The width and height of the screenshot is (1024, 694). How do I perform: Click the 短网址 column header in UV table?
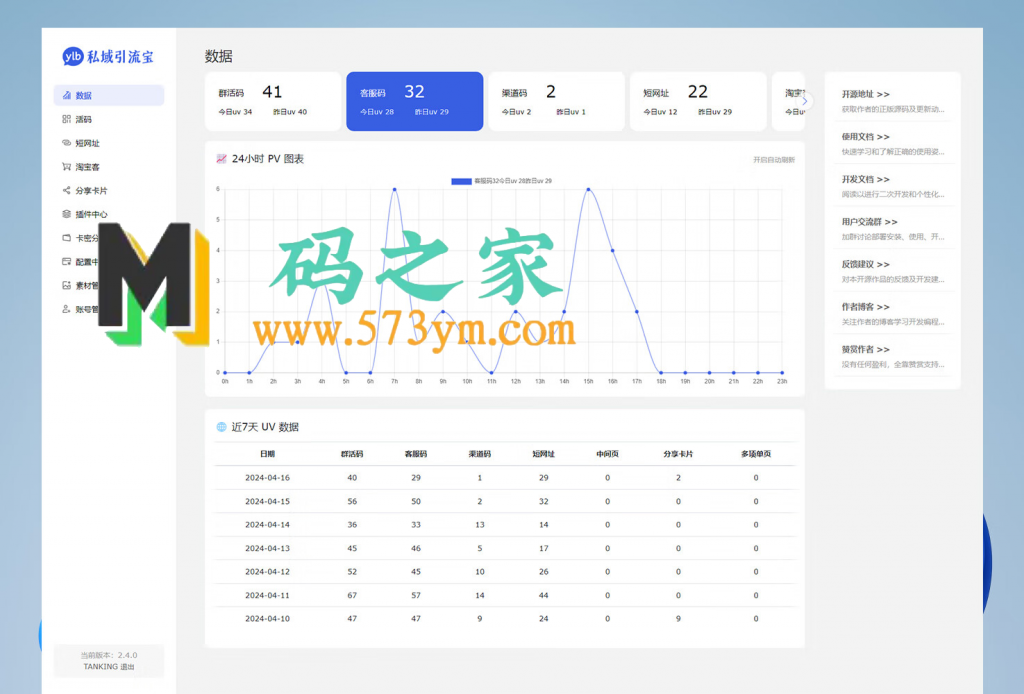coord(543,454)
